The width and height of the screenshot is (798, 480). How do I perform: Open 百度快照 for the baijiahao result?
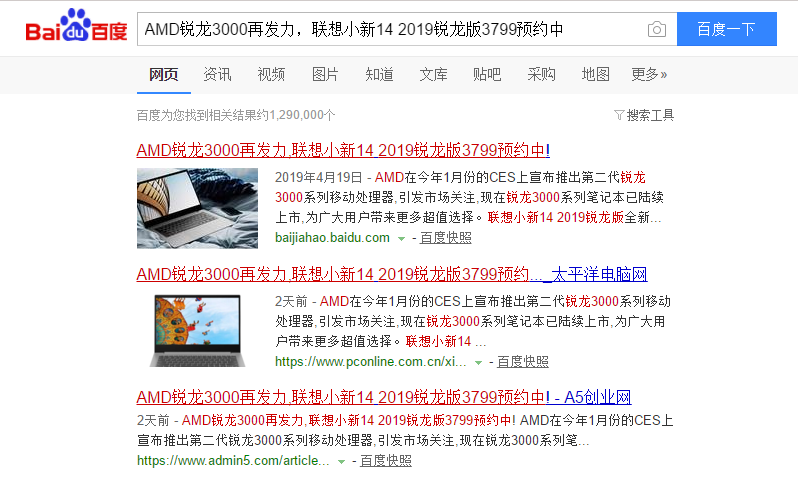click(x=445, y=238)
